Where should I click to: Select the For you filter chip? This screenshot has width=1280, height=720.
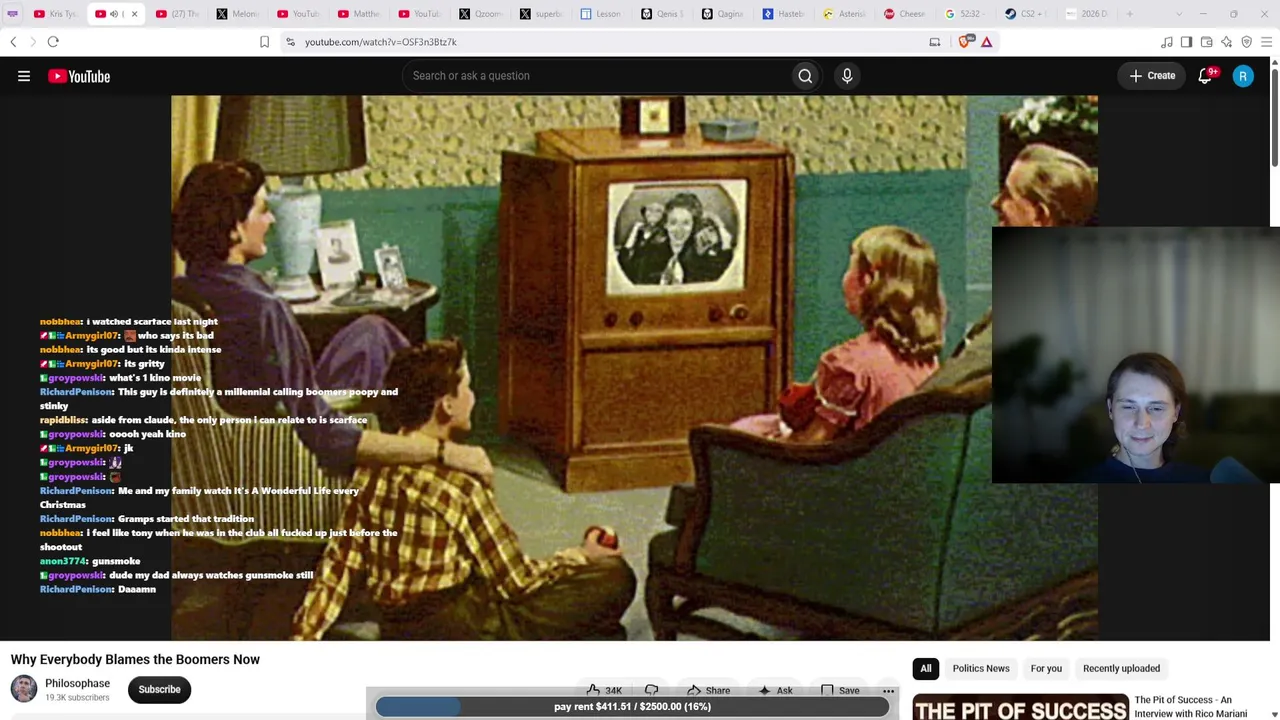coord(1046,668)
